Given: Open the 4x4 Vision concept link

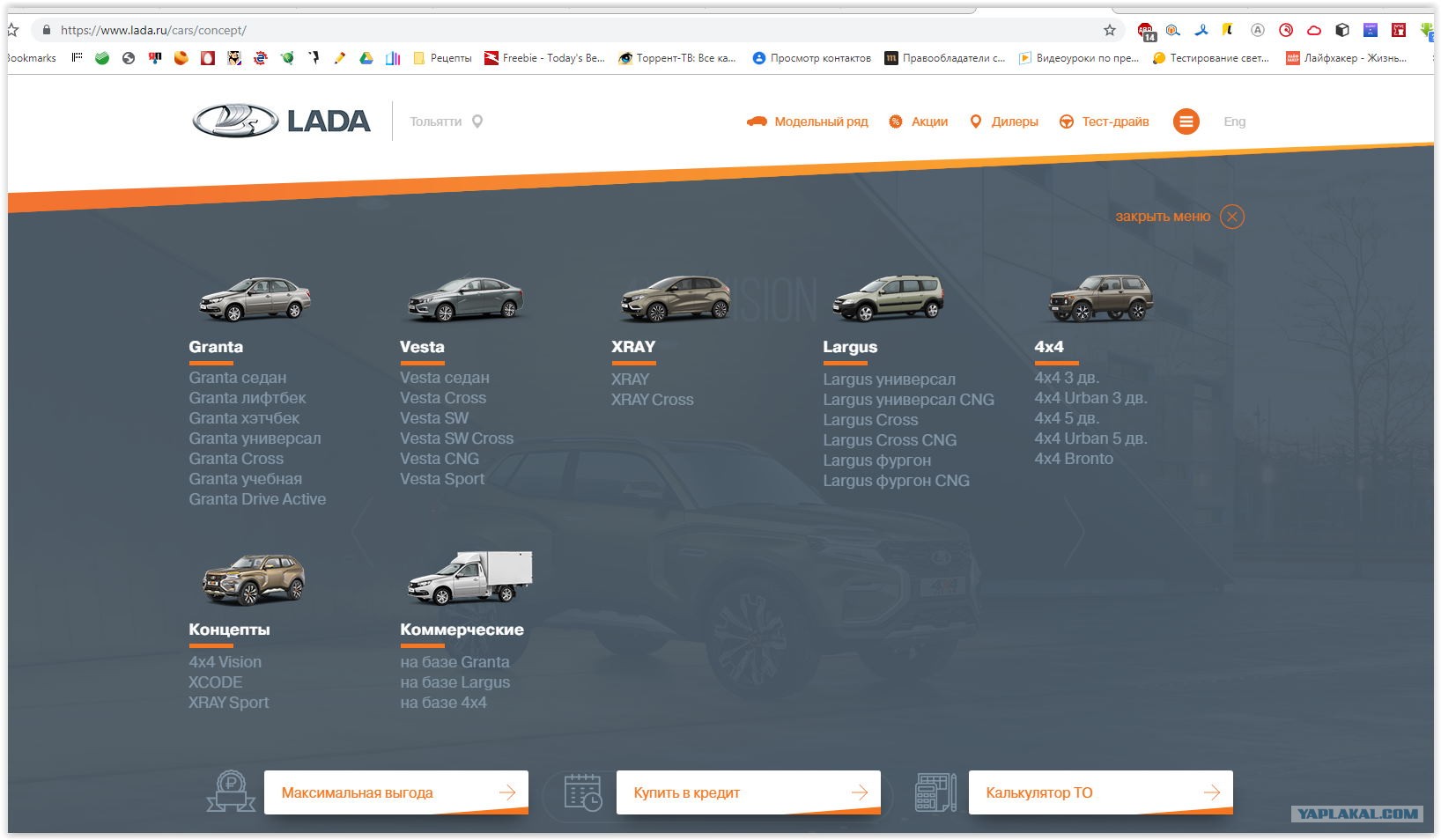Looking at the screenshot, I should click(x=225, y=662).
